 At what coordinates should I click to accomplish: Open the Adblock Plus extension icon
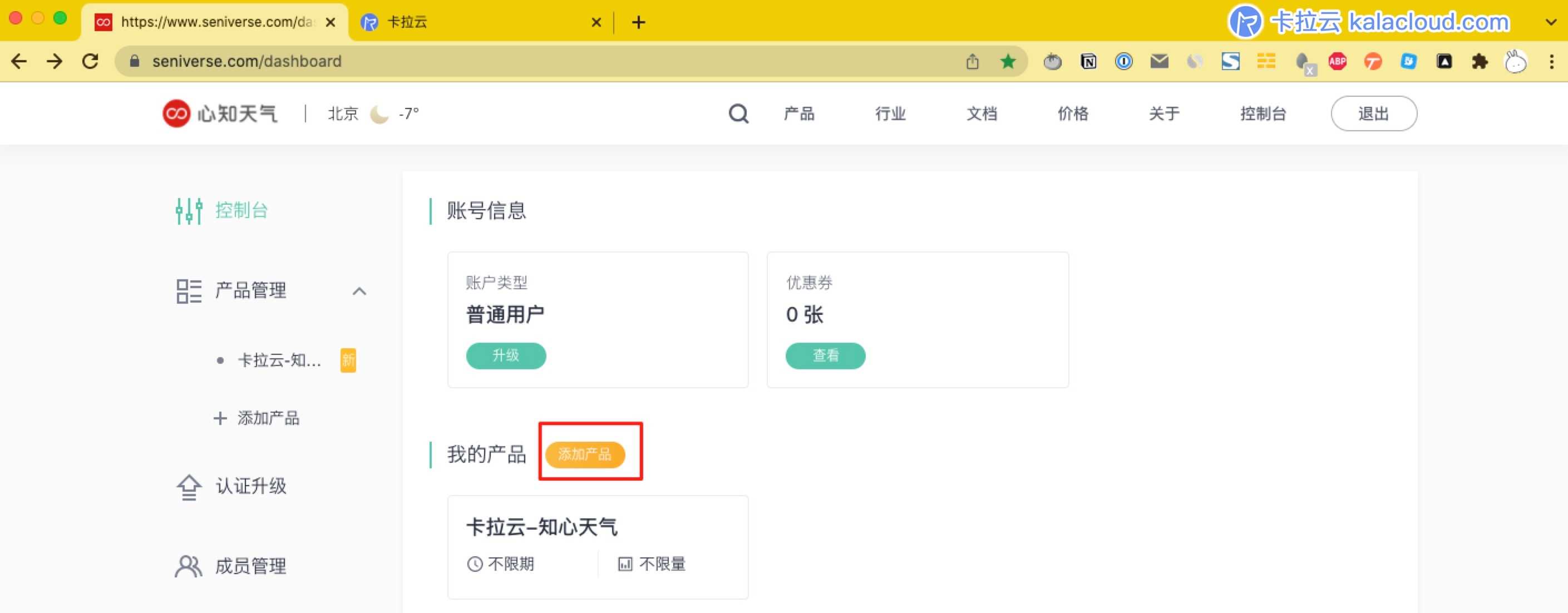tap(1337, 62)
